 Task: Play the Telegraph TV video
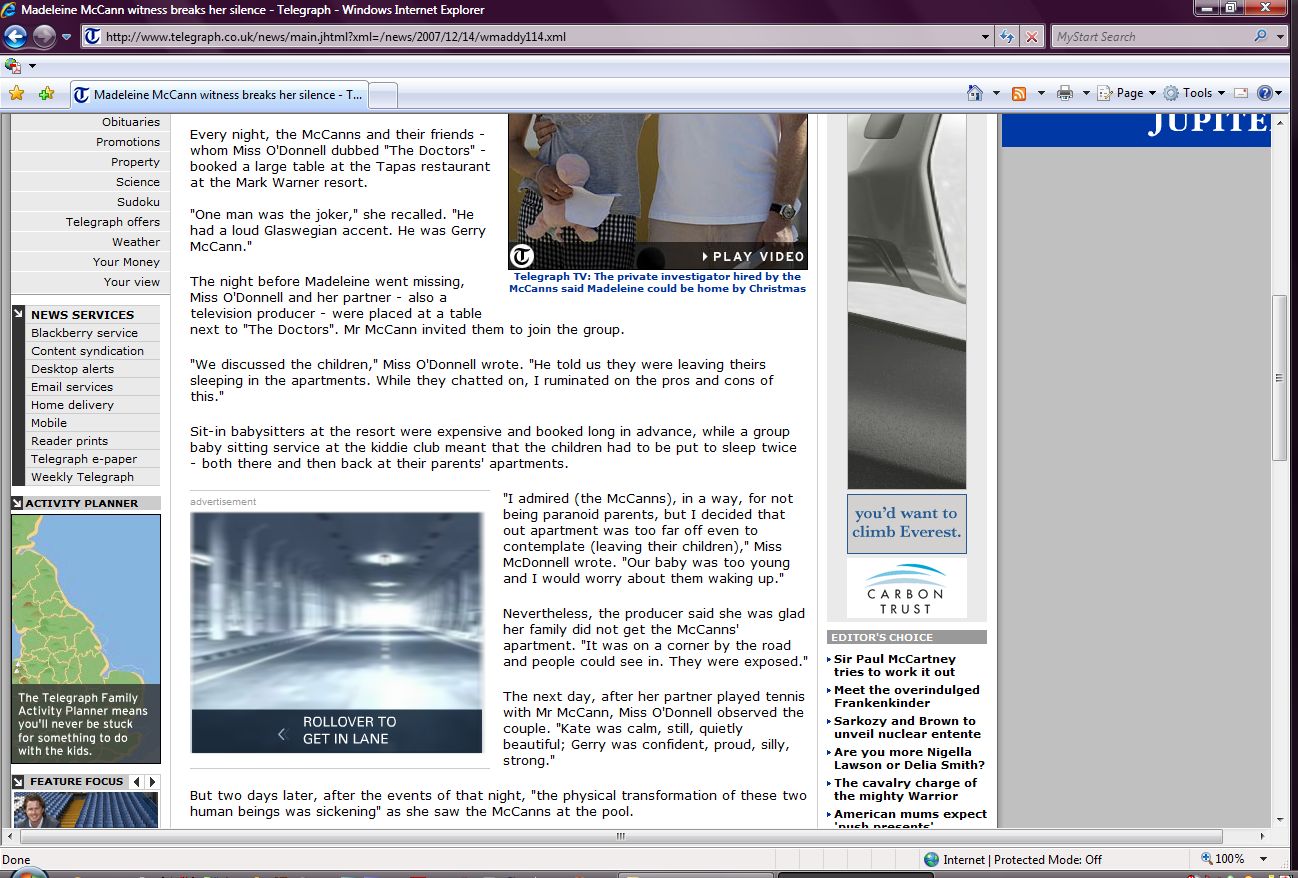[752, 257]
